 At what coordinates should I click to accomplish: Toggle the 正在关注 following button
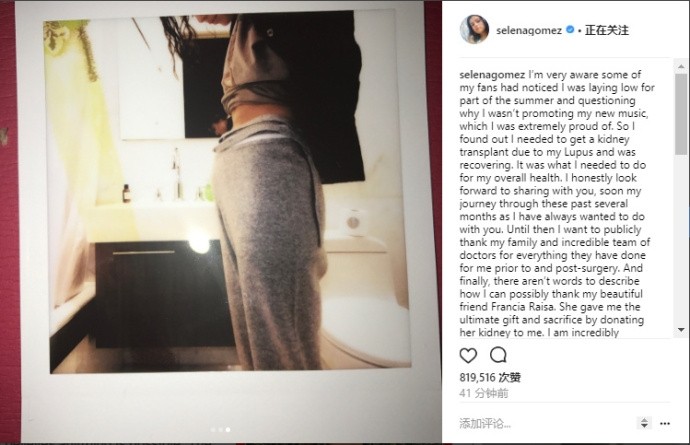[x=606, y=30]
